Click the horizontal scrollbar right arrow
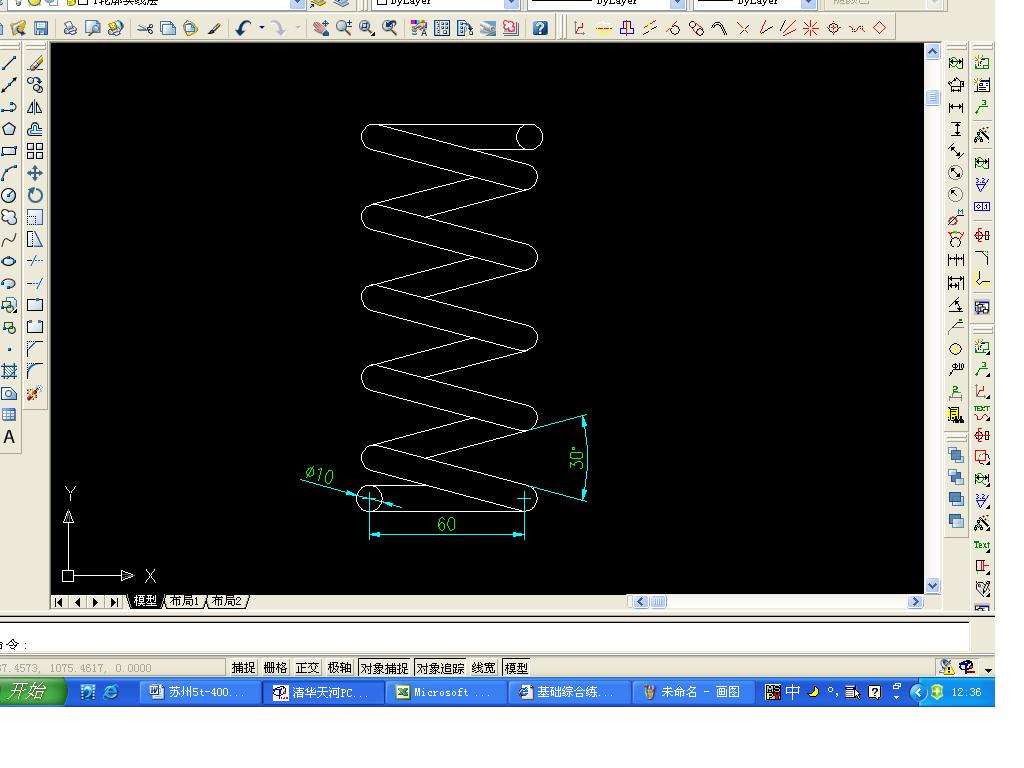 point(915,601)
